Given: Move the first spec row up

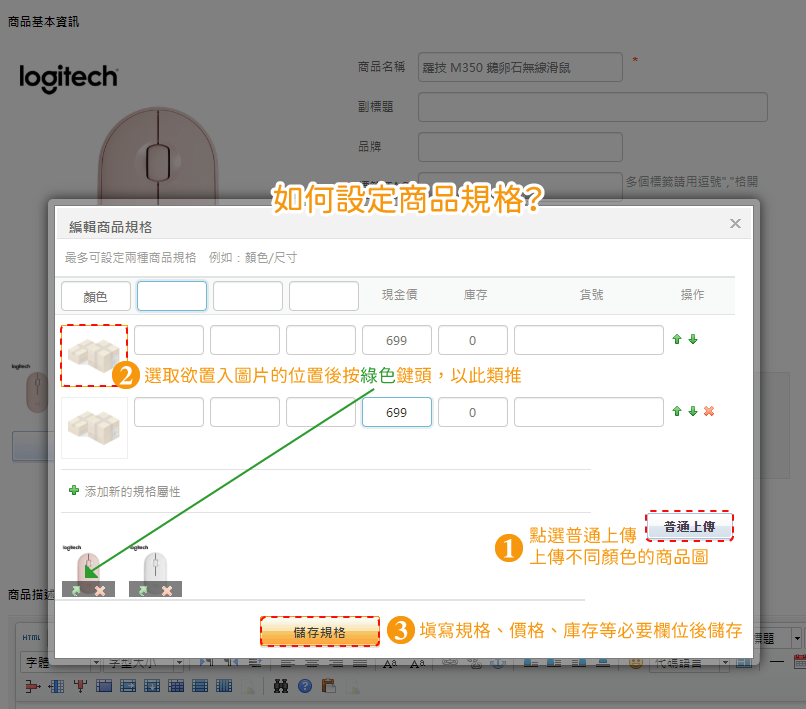Looking at the screenshot, I should pos(677,339).
